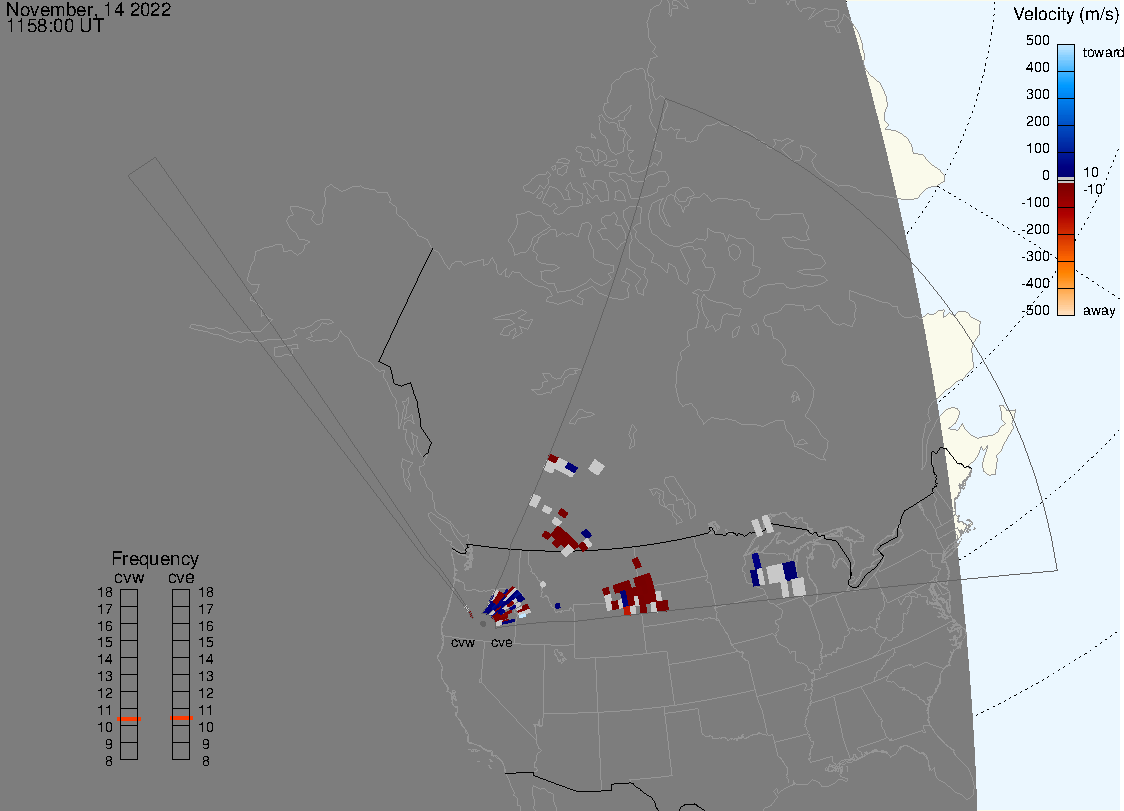This screenshot has height=811, width=1124.
Task: Click the "Frequency" panel heading
Action: point(155,559)
